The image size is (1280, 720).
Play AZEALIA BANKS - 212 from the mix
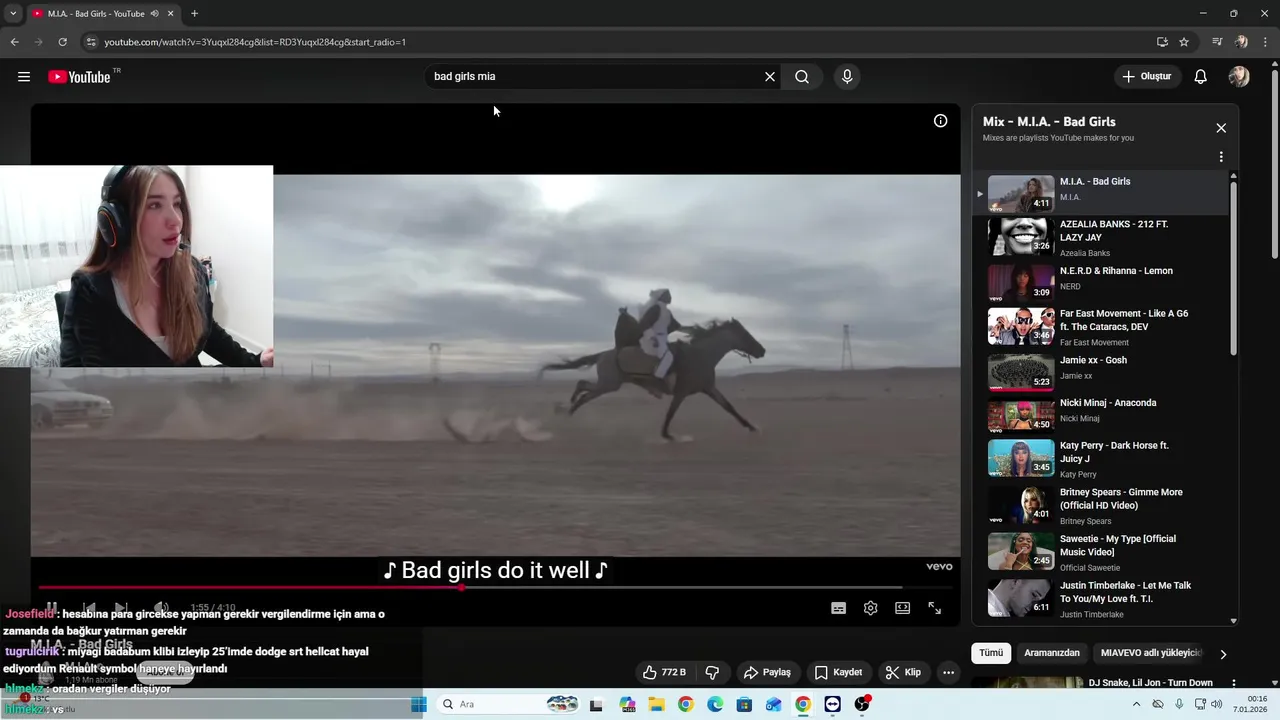point(1102,237)
